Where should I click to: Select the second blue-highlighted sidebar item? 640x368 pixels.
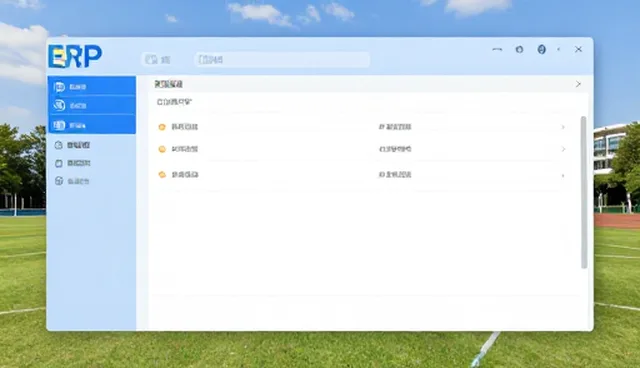coord(92,105)
